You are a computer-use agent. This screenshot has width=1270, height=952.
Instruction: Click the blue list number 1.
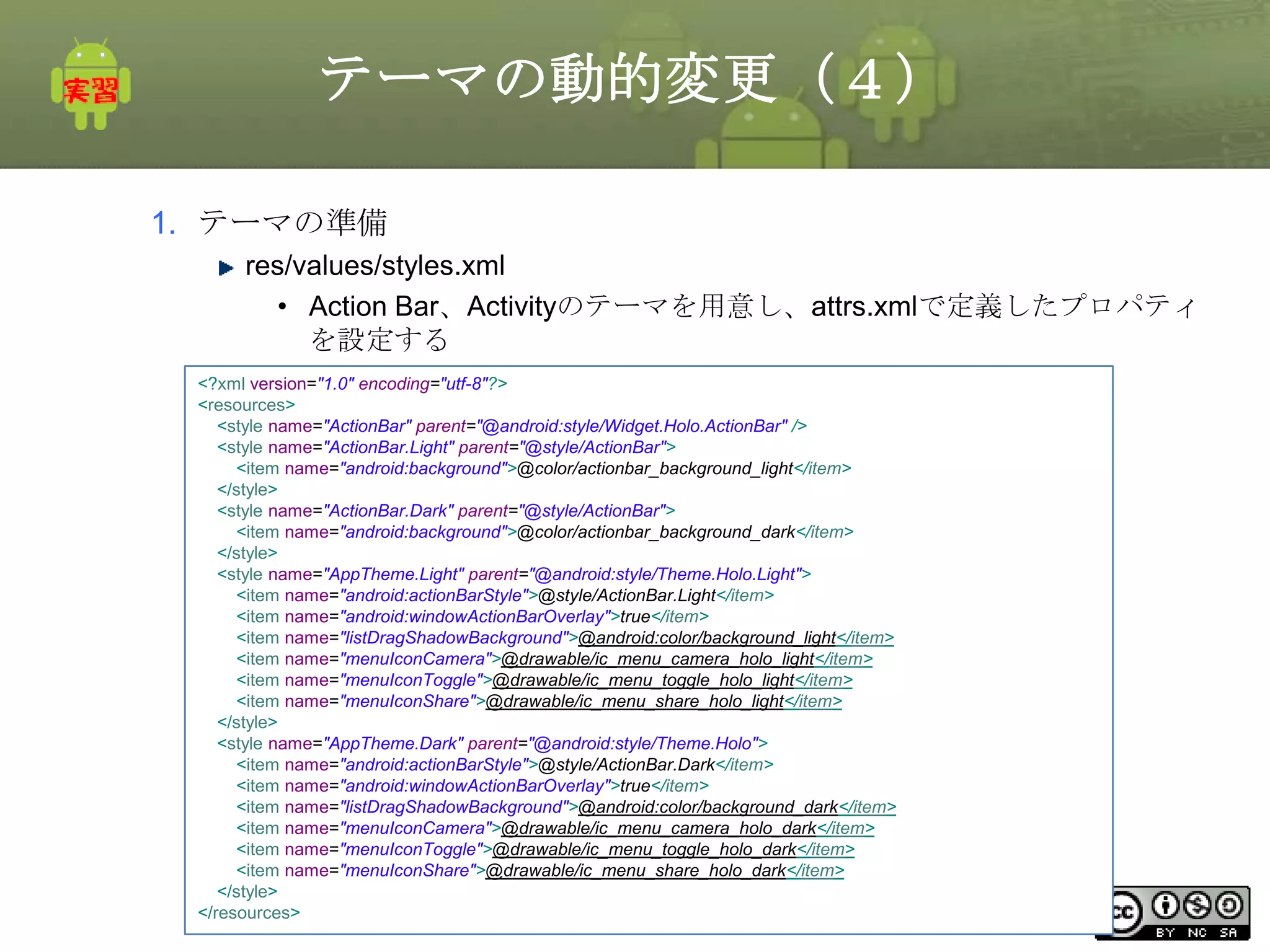tap(164, 223)
